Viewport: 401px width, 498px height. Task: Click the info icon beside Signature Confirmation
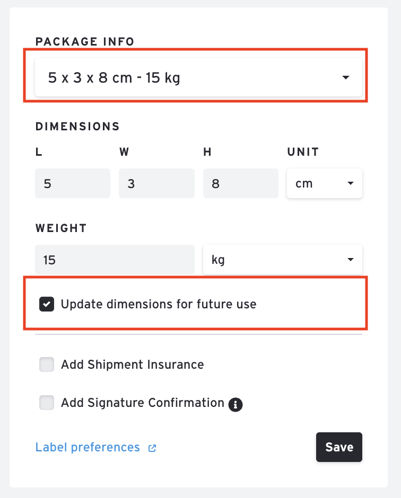click(235, 405)
